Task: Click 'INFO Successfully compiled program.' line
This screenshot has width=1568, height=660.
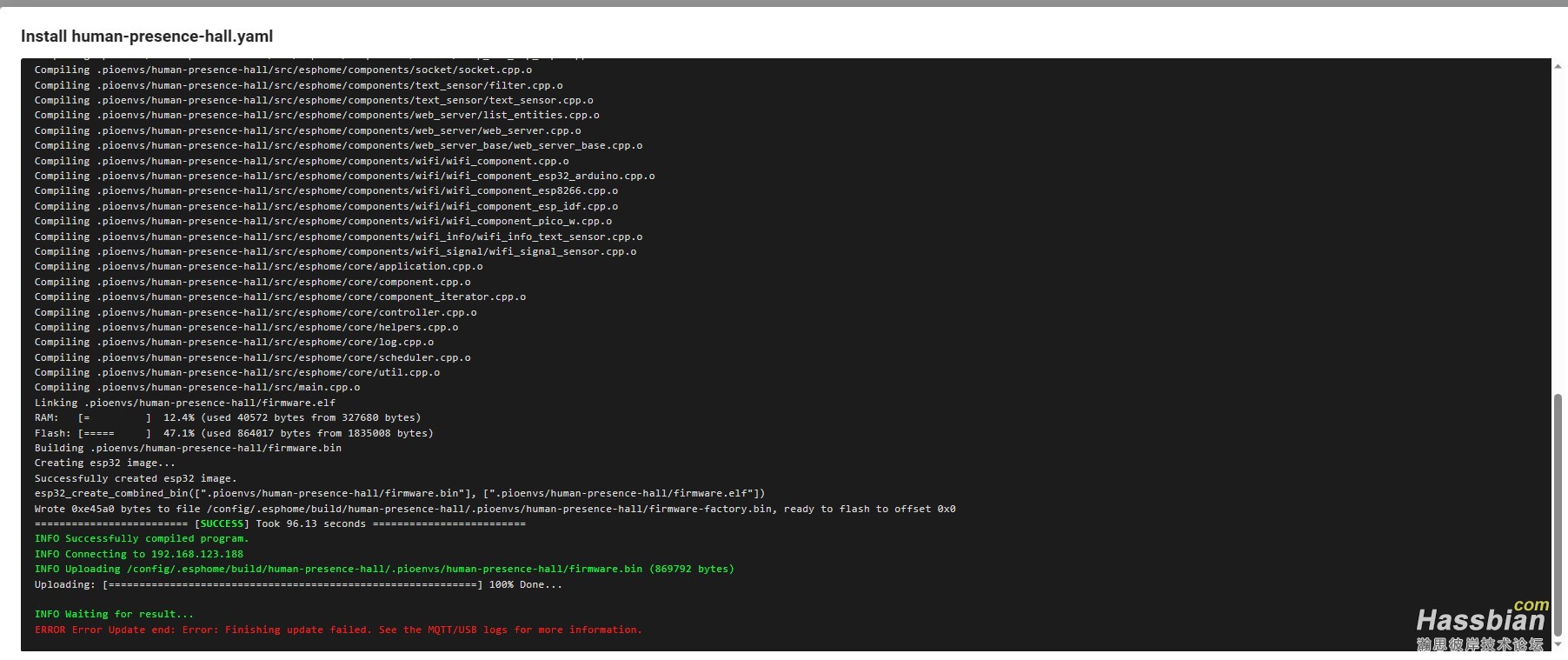Action: point(142,538)
